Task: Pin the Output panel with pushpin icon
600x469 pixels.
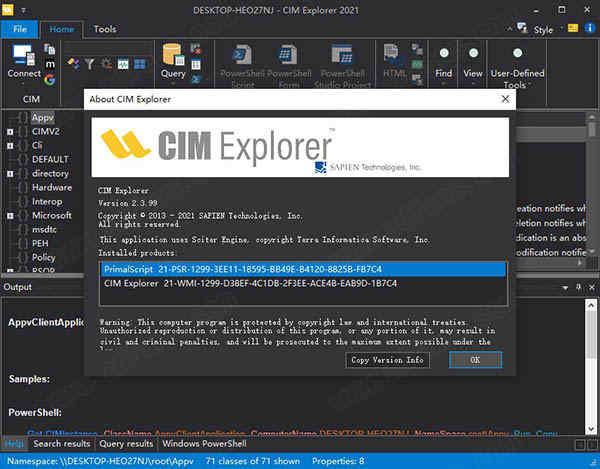Action: pyautogui.click(x=578, y=287)
